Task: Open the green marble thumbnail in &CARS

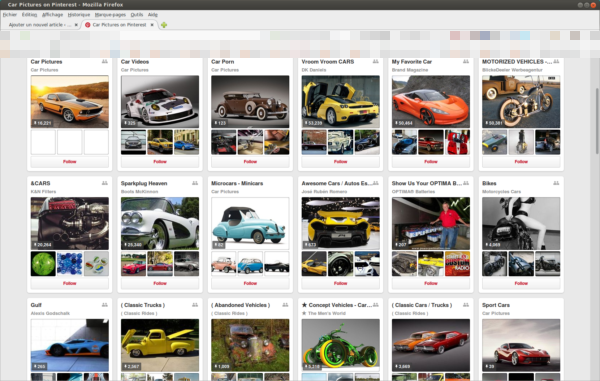Action: tap(43, 264)
